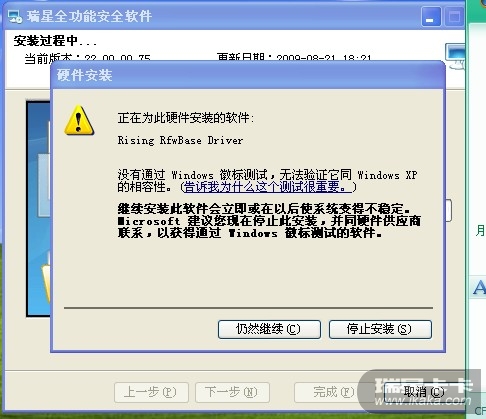Click 停止安装 to stop installation
This screenshot has height=419, width=486.
coord(380,329)
